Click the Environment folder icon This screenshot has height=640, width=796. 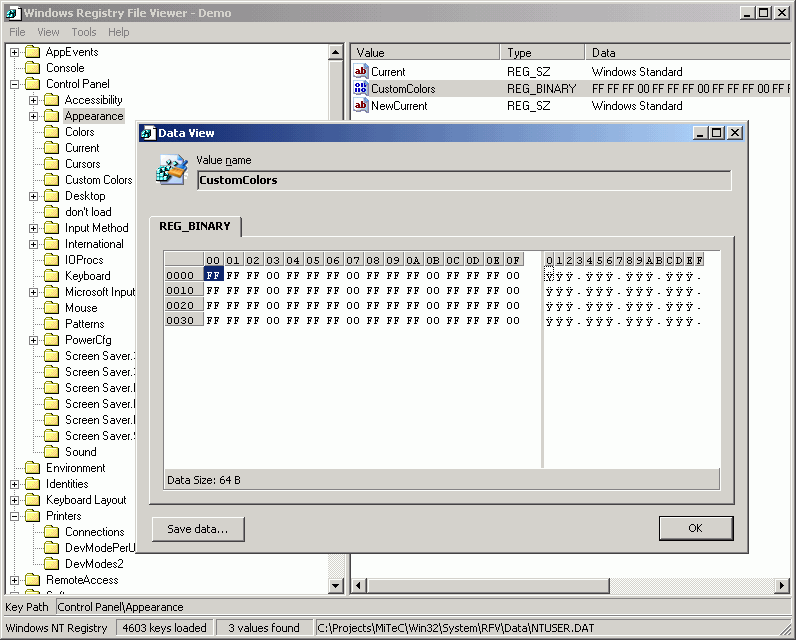tap(32, 467)
